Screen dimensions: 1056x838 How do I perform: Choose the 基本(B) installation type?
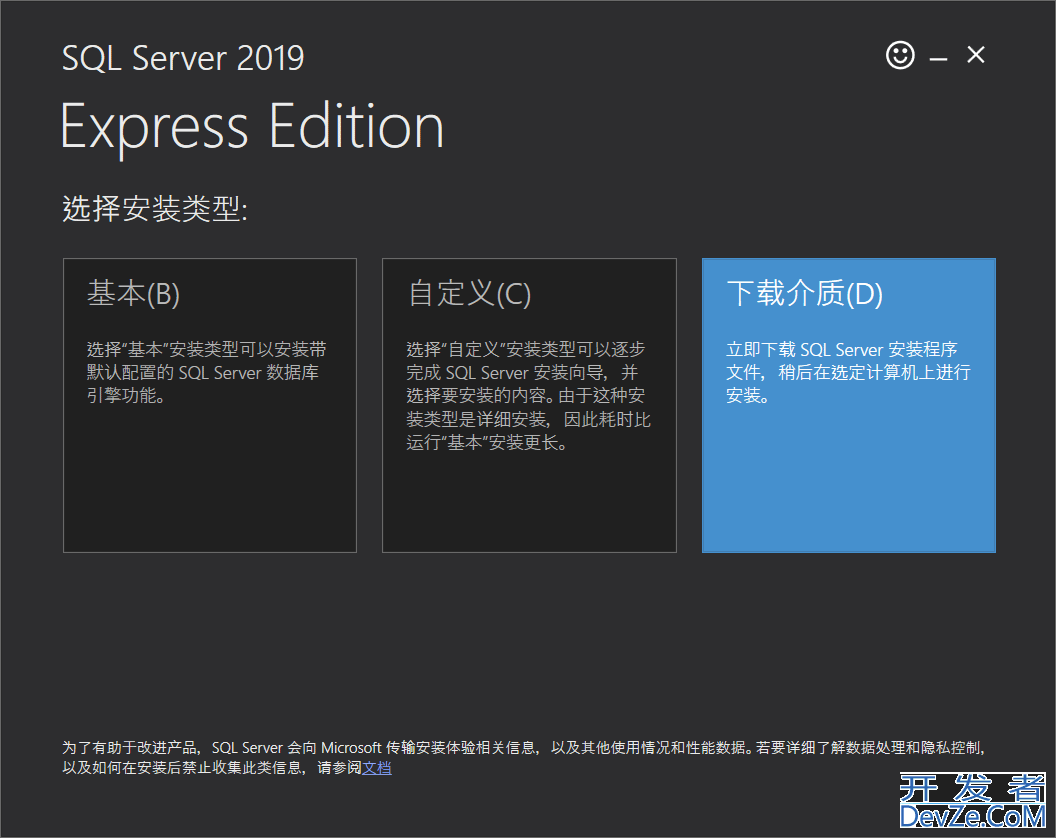click(x=209, y=406)
